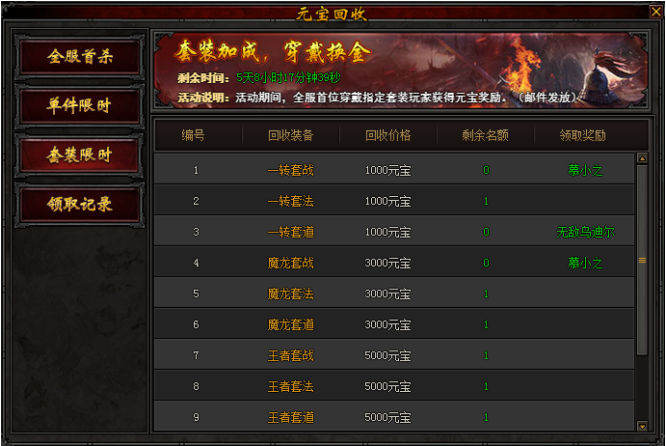Click the 魔龙套战 equipment name
The width and height of the screenshot is (666, 446).
[291, 263]
